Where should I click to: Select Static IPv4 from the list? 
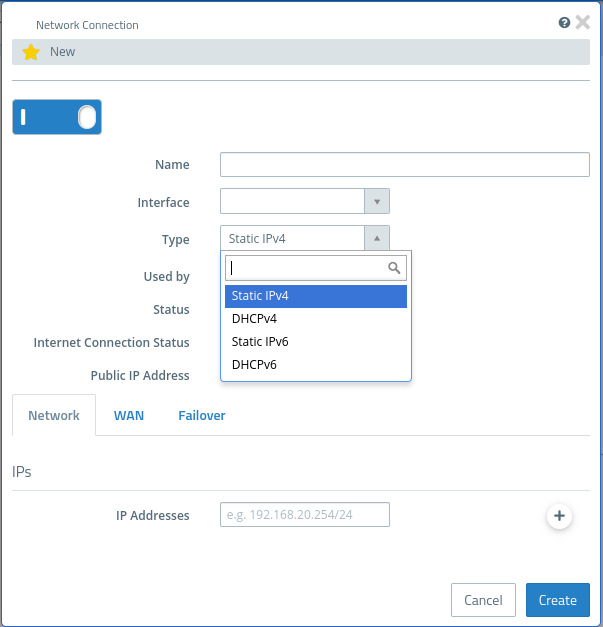(x=316, y=296)
